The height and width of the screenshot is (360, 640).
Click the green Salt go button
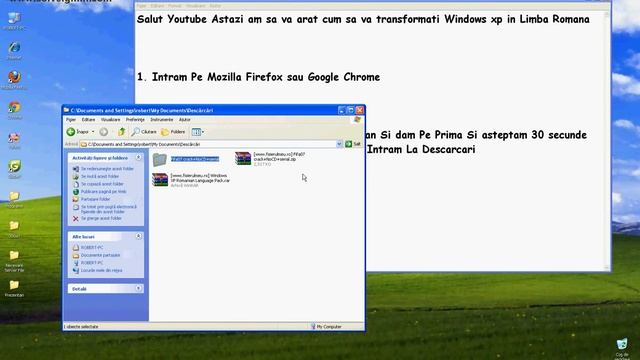tap(353, 144)
